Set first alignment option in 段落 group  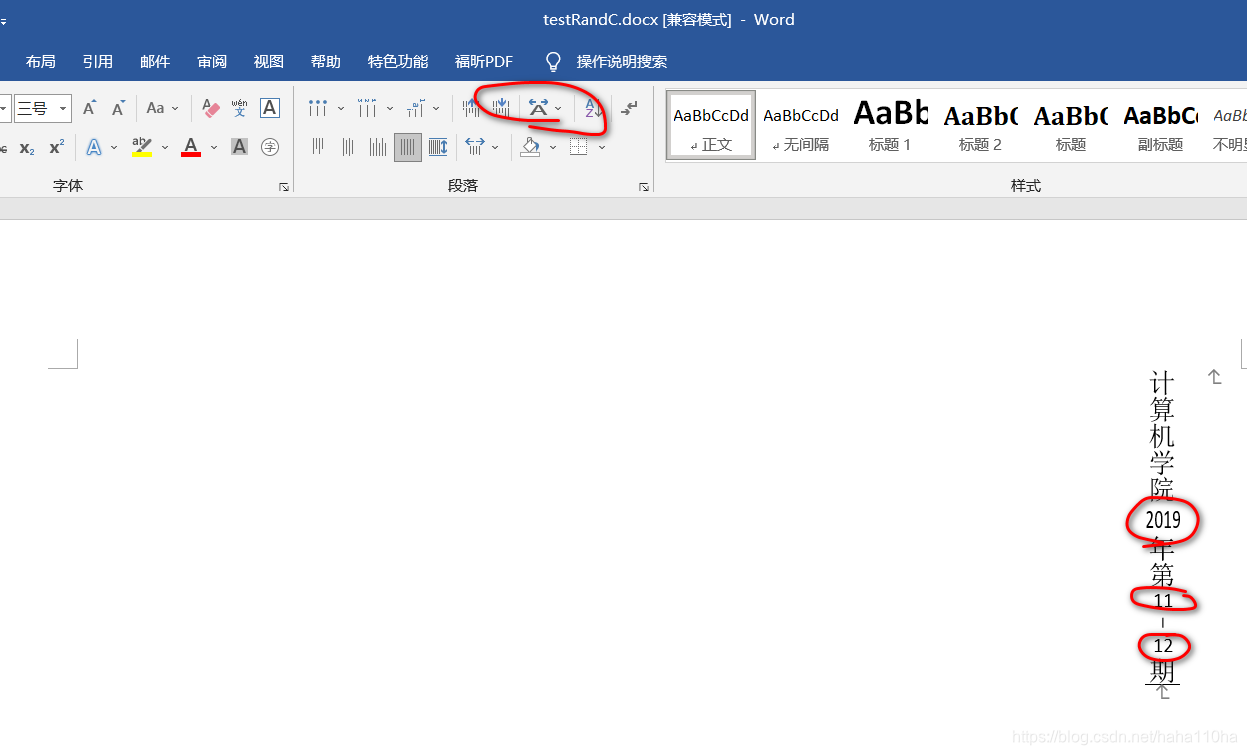[318, 147]
